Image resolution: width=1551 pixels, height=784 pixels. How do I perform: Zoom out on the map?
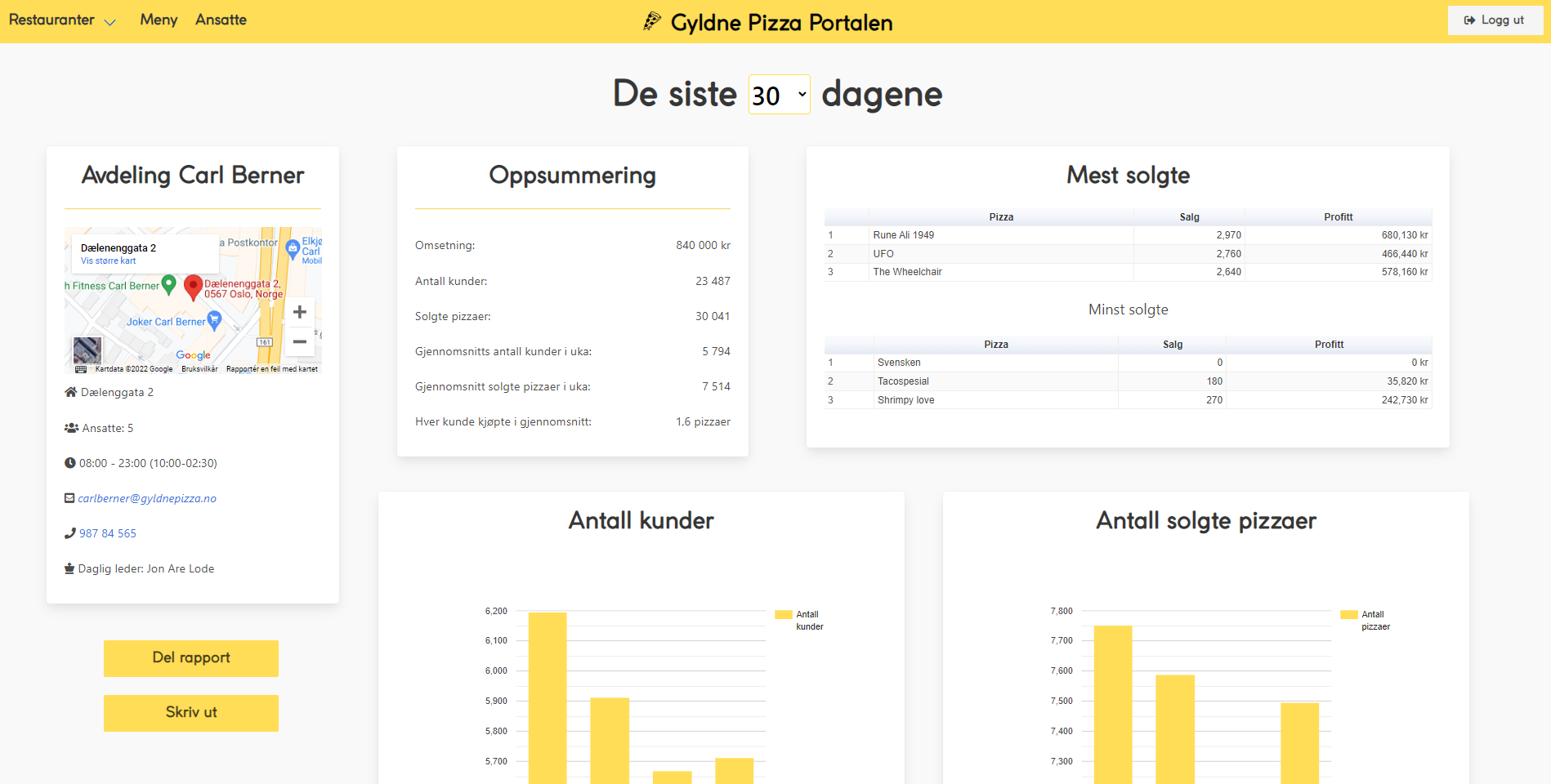point(300,341)
